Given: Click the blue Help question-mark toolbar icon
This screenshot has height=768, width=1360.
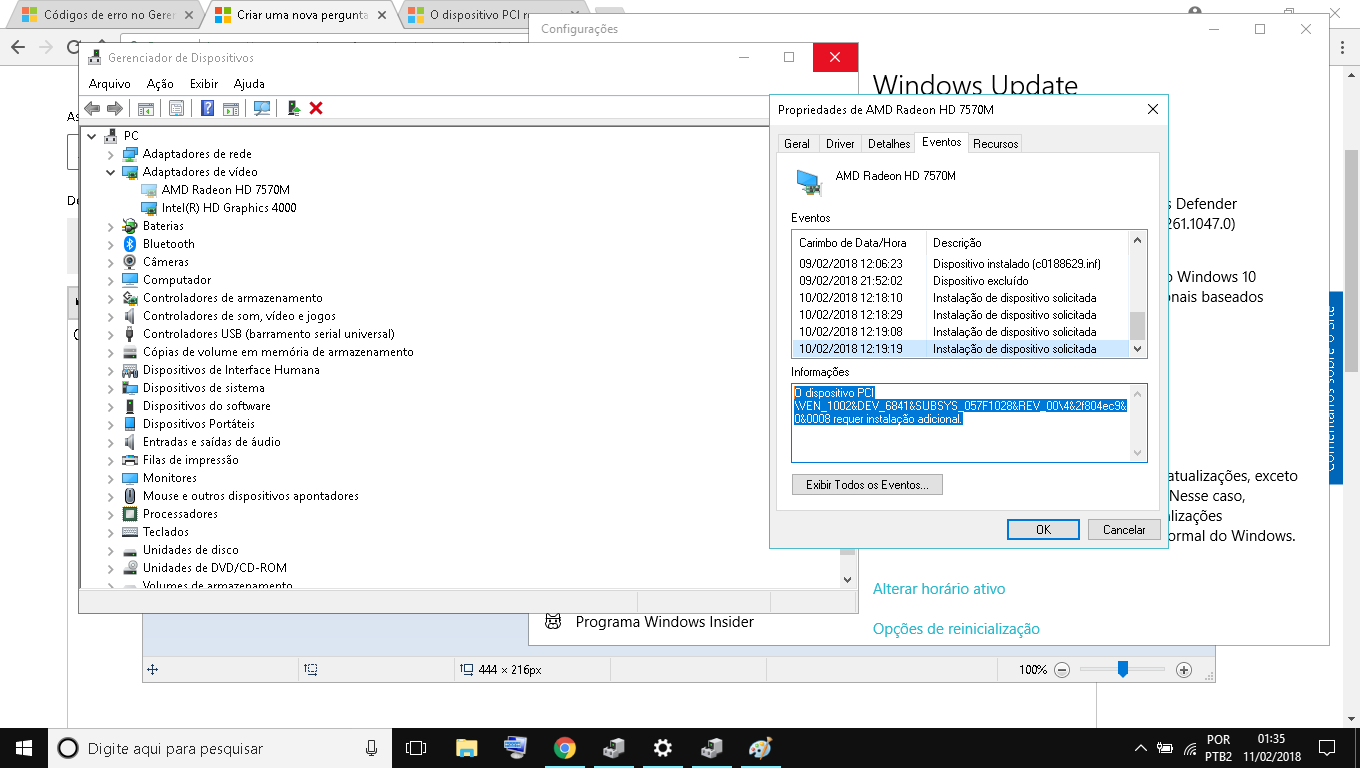Looking at the screenshot, I should pyautogui.click(x=207, y=108).
